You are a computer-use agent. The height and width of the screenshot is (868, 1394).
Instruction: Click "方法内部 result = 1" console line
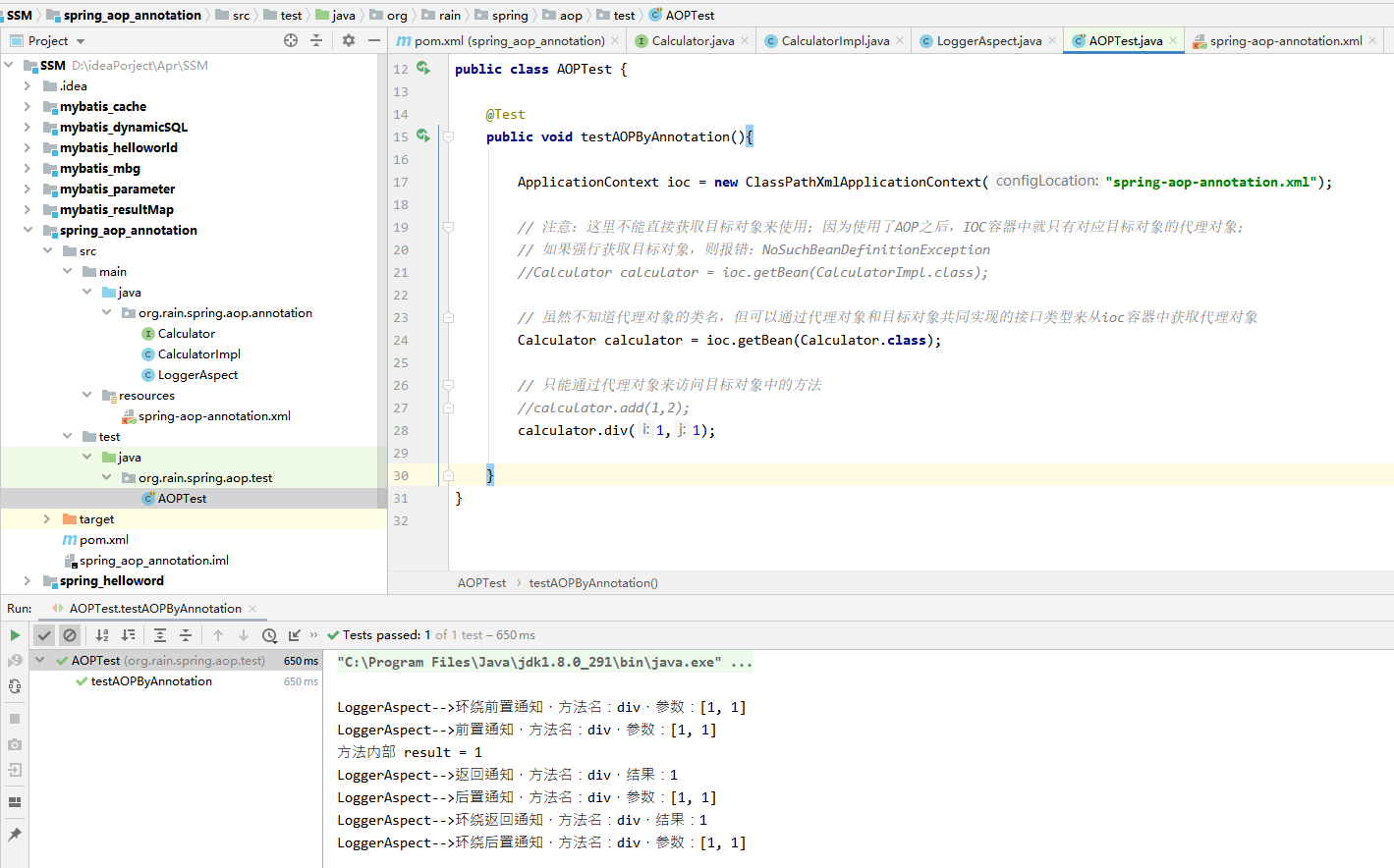tap(410, 752)
